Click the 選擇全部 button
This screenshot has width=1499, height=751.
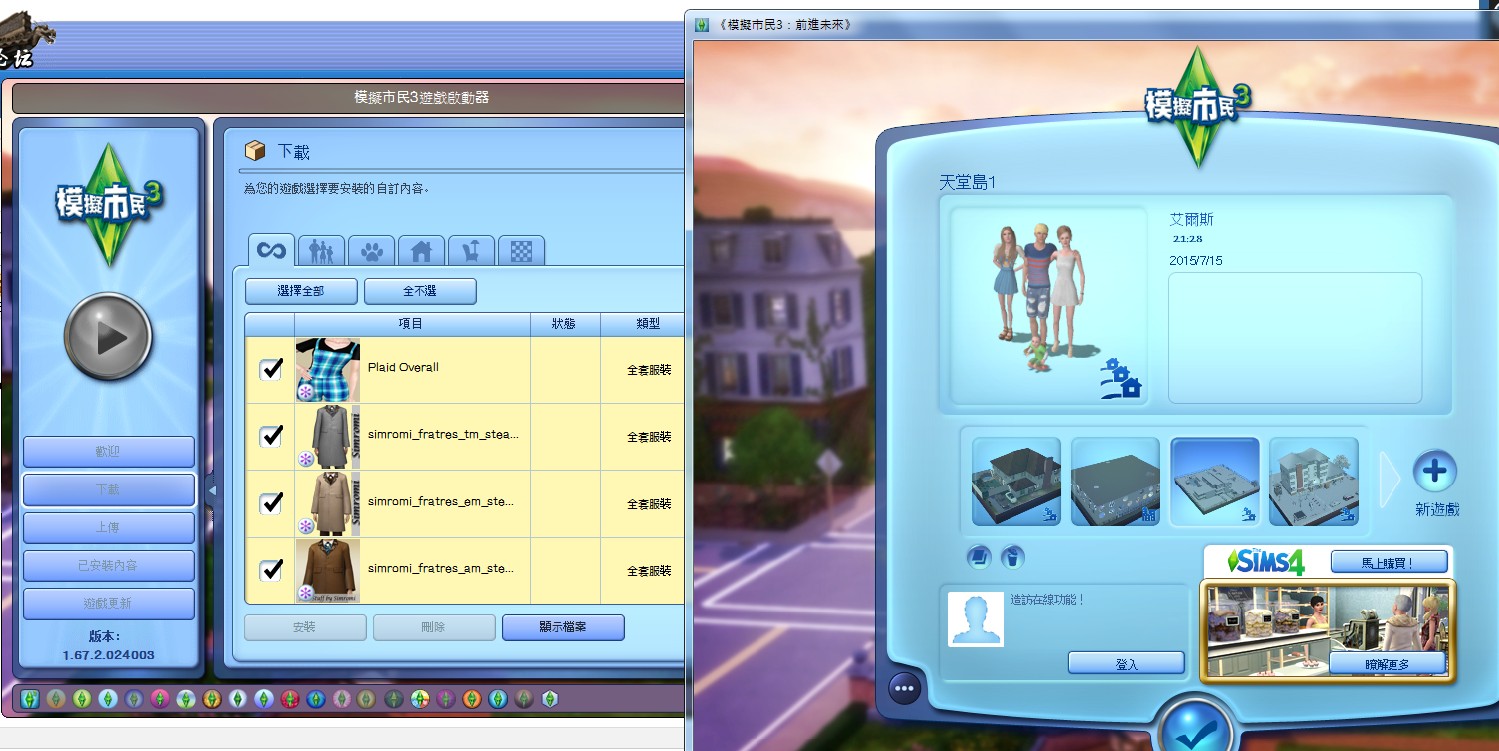301,291
